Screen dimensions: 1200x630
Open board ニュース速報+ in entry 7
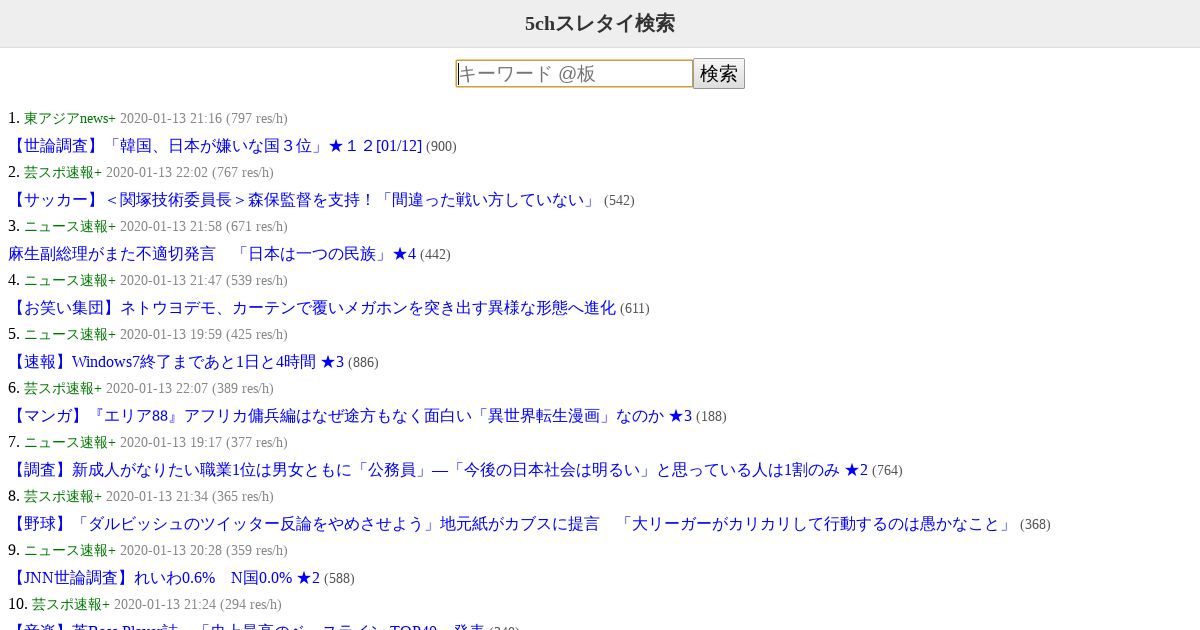coord(70,442)
